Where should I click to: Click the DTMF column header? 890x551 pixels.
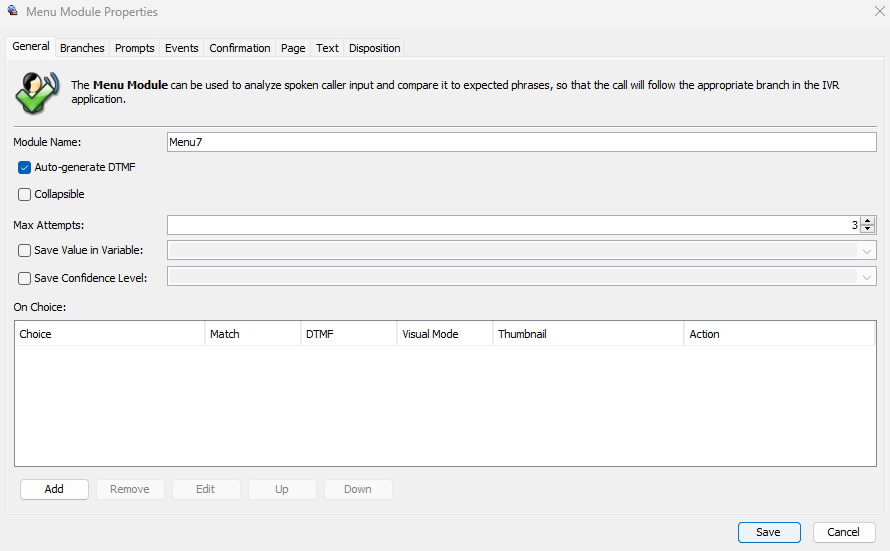[x=349, y=334]
